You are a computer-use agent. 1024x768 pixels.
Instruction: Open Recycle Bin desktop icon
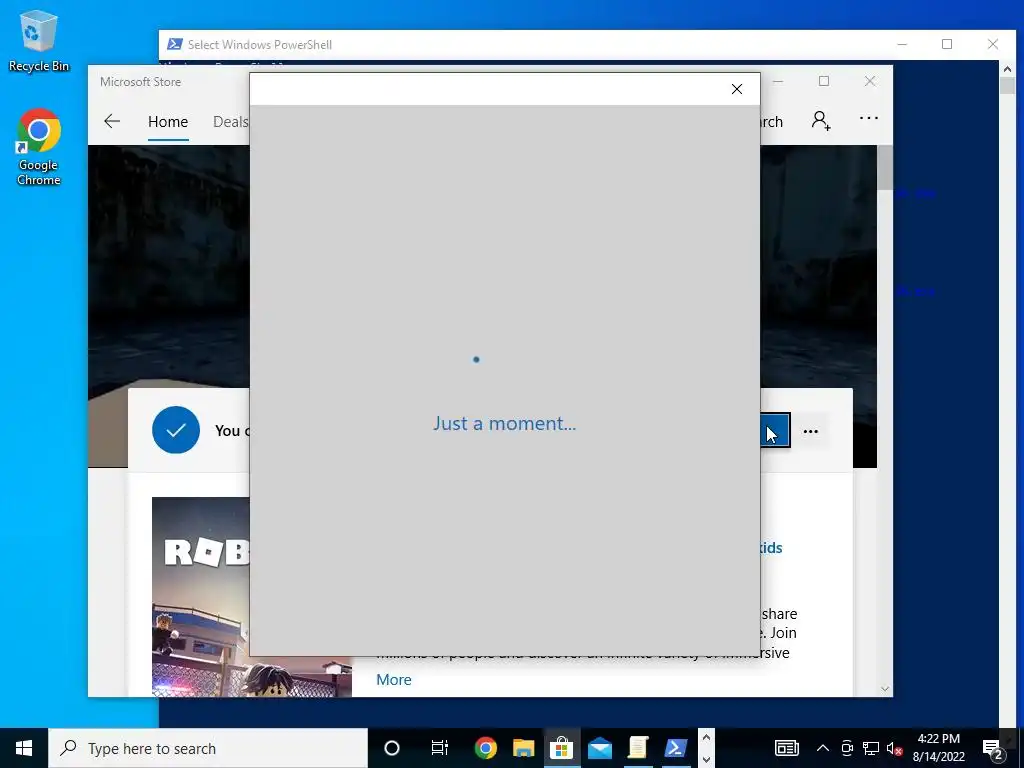point(39,40)
